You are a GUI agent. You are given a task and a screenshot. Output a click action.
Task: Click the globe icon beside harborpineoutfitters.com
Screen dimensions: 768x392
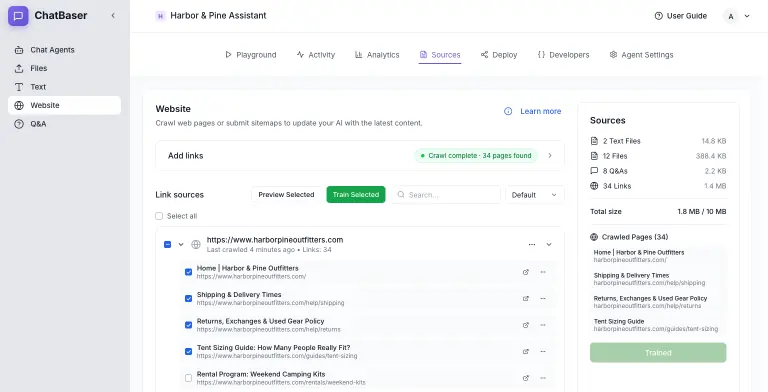pyautogui.click(x=196, y=244)
